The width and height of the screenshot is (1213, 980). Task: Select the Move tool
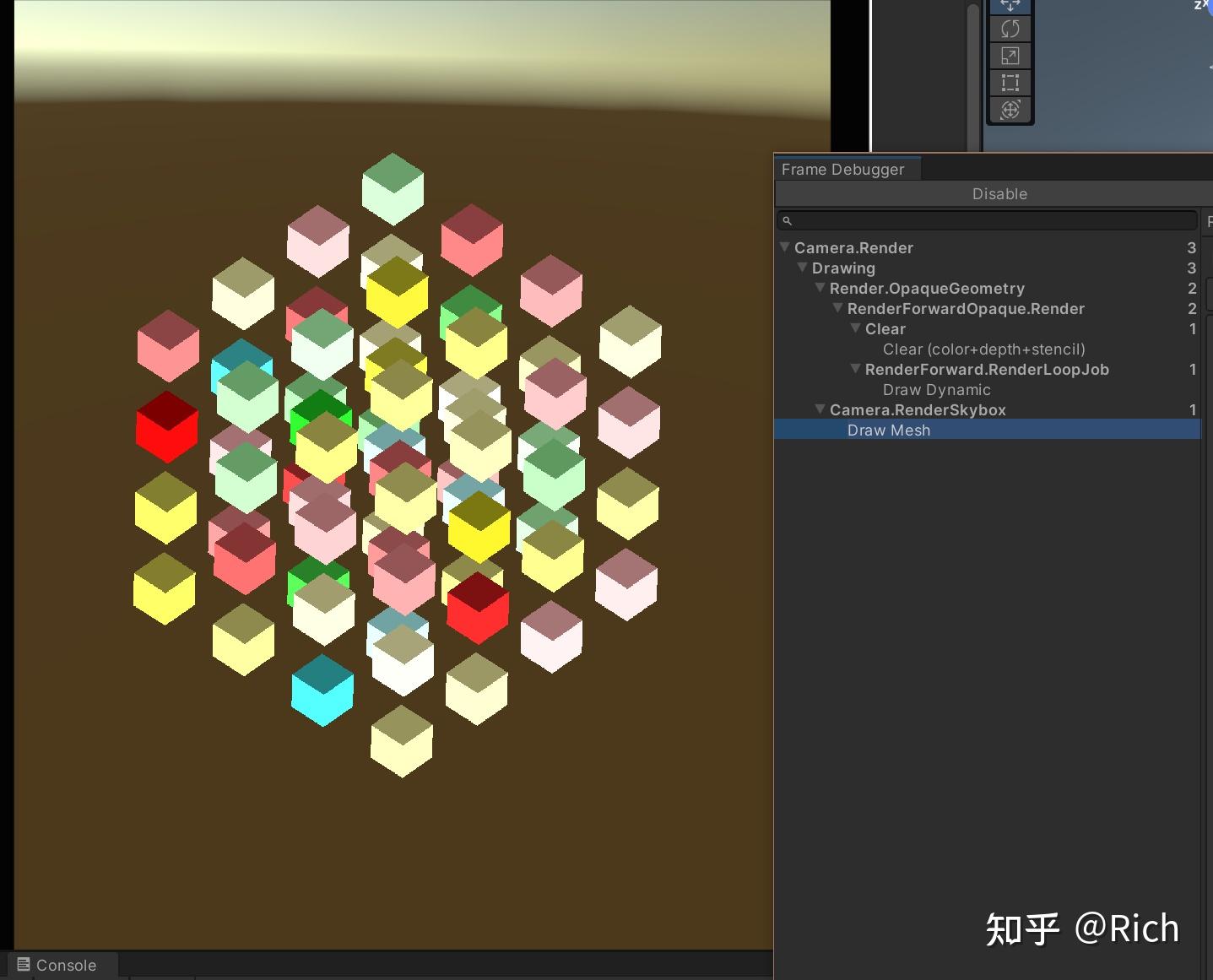tap(1010, 6)
